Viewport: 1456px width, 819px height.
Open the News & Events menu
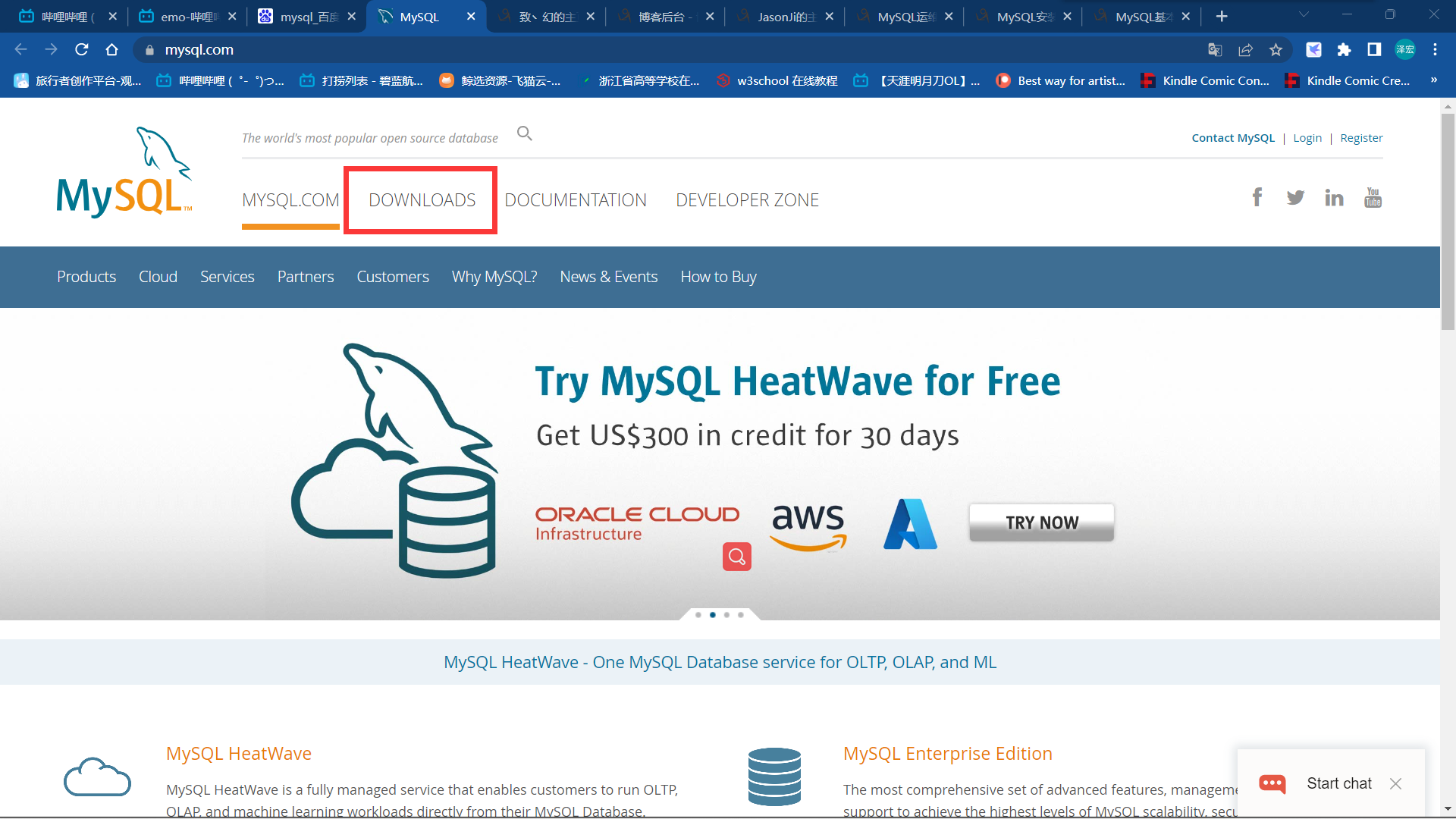coord(609,277)
